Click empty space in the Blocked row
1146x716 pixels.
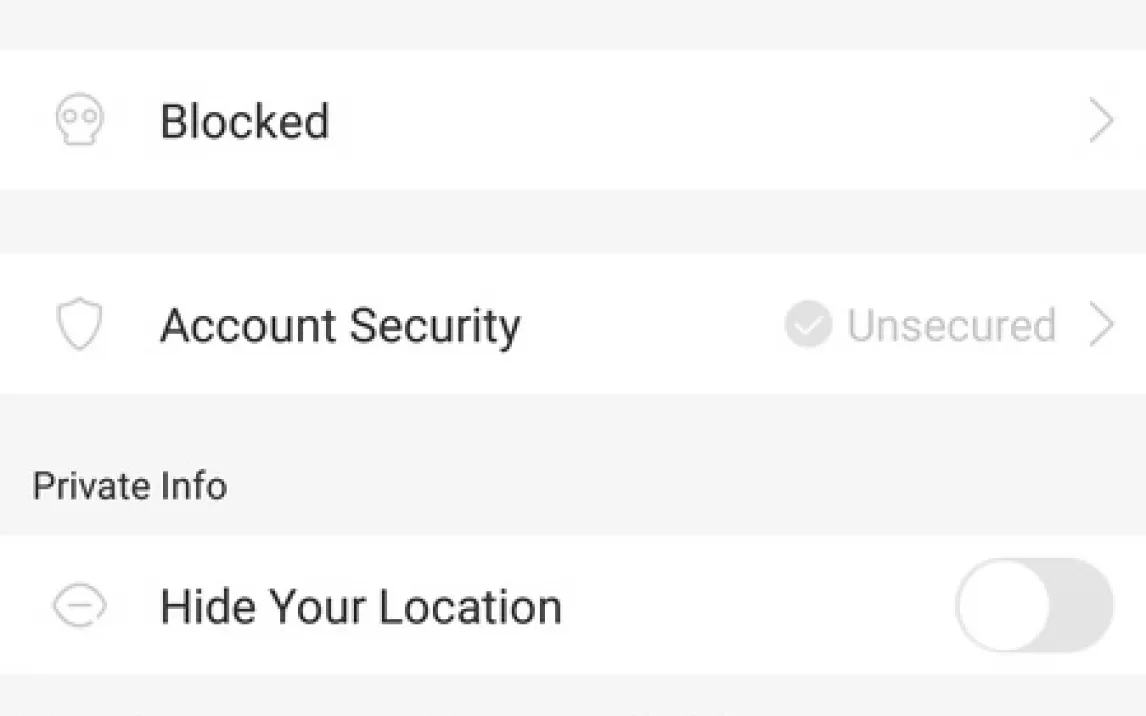point(700,121)
